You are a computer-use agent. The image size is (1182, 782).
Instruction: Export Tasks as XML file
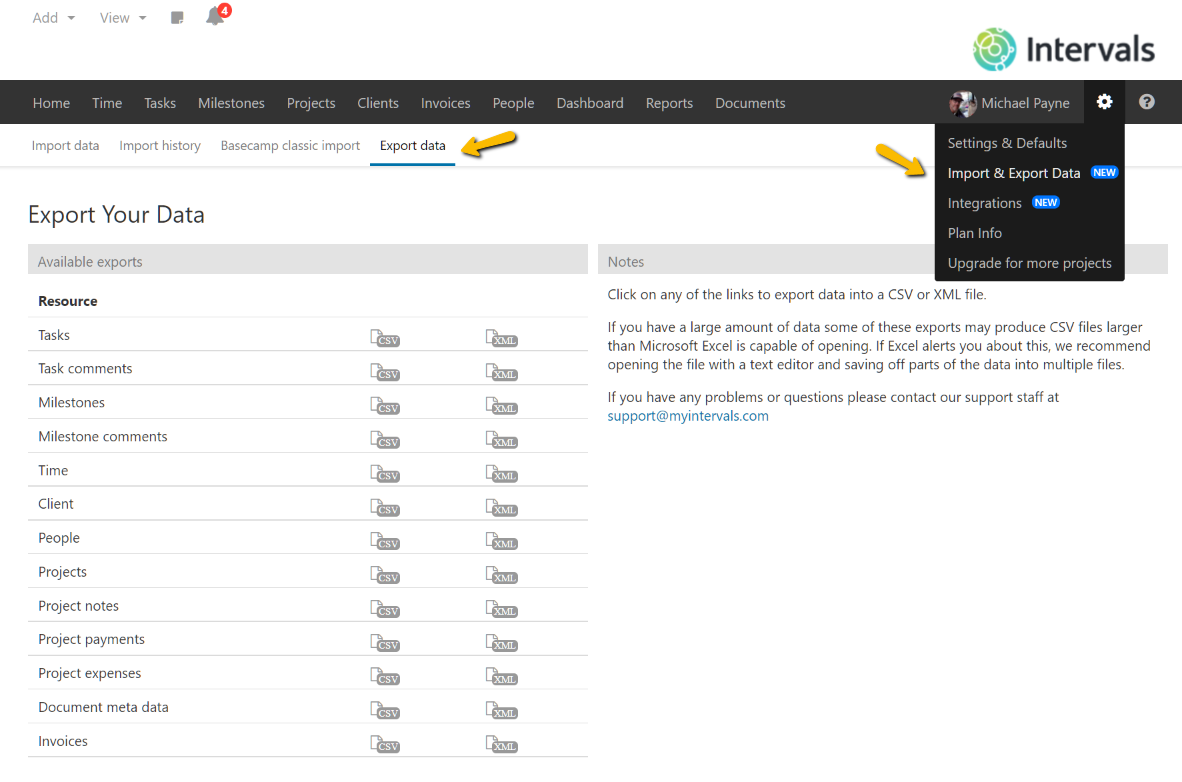click(x=501, y=339)
